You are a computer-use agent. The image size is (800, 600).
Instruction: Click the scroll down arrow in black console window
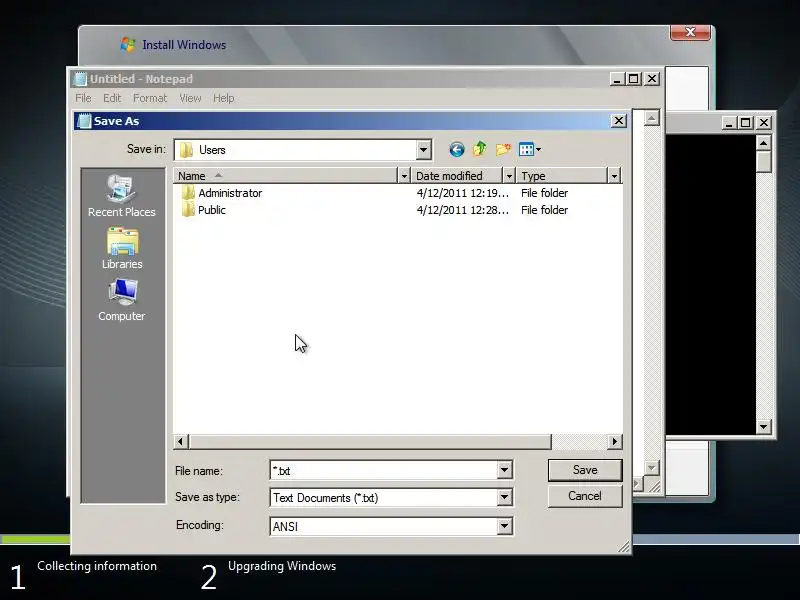(763, 427)
